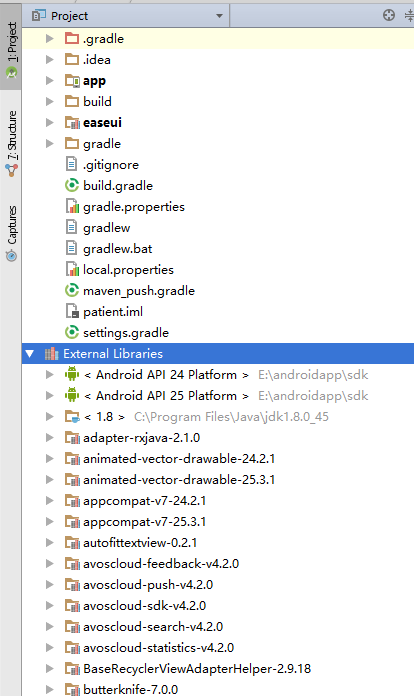This screenshot has height=696, width=414.
Task: Click the gradle.properties file icon
Action: click(72, 206)
